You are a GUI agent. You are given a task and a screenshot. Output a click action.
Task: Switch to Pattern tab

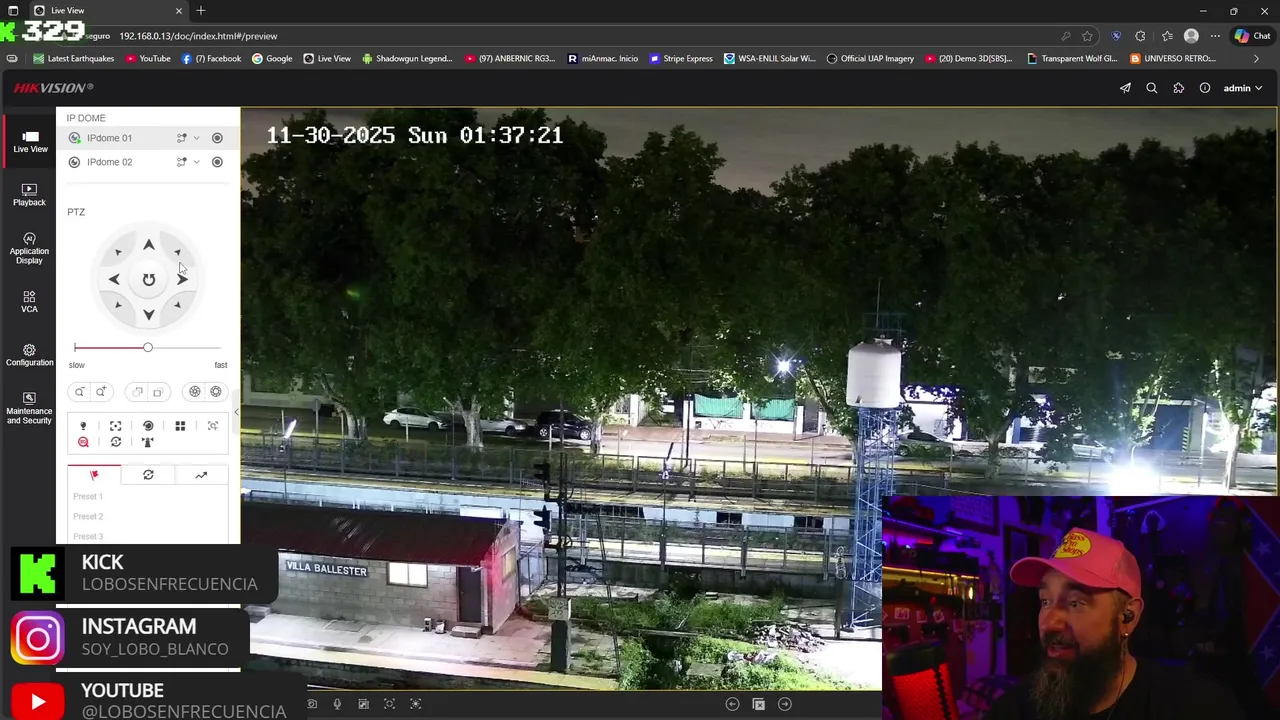coord(201,475)
